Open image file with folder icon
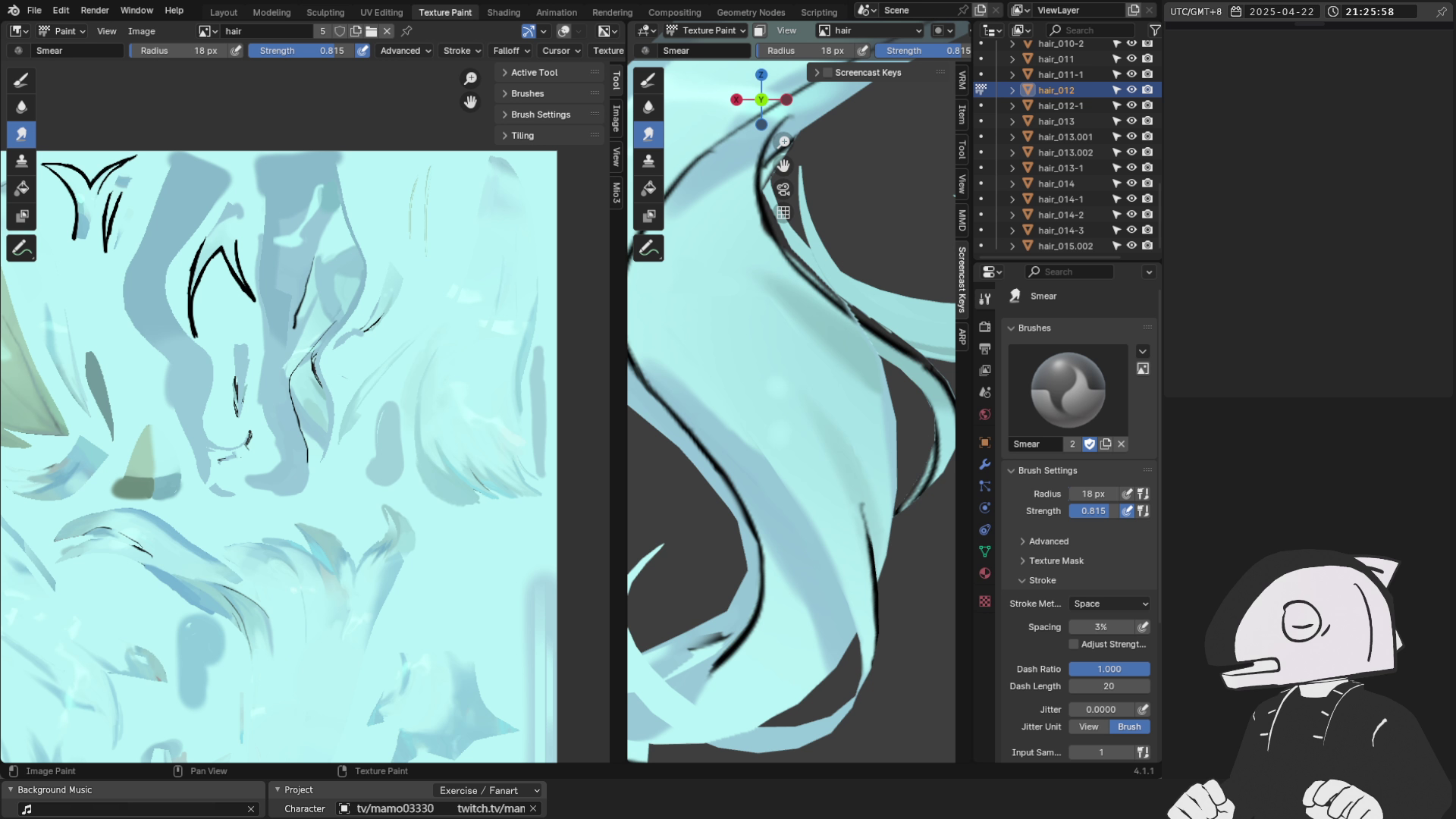The height and width of the screenshot is (819, 1456). (x=372, y=31)
